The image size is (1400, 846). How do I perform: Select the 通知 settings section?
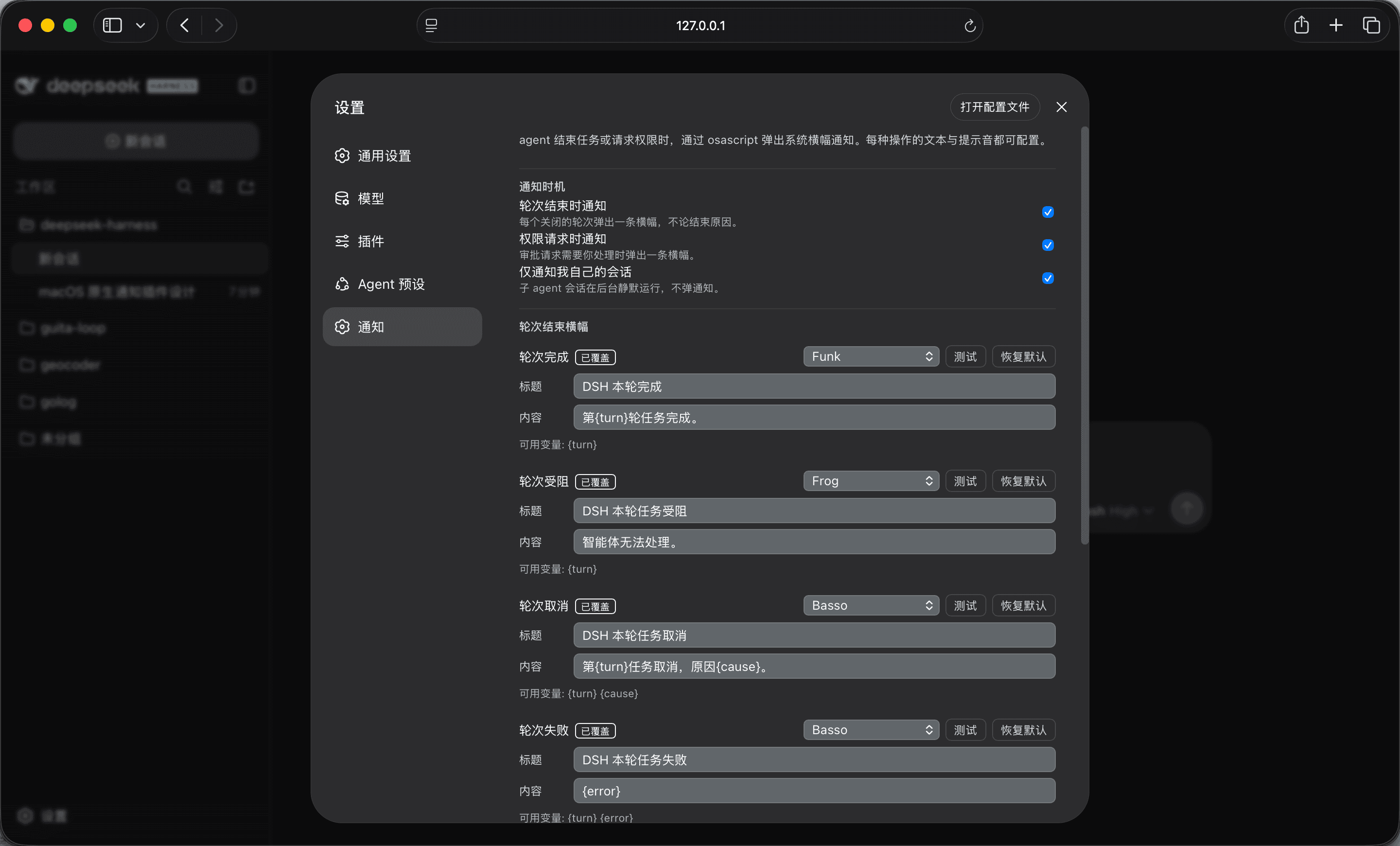(x=402, y=327)
